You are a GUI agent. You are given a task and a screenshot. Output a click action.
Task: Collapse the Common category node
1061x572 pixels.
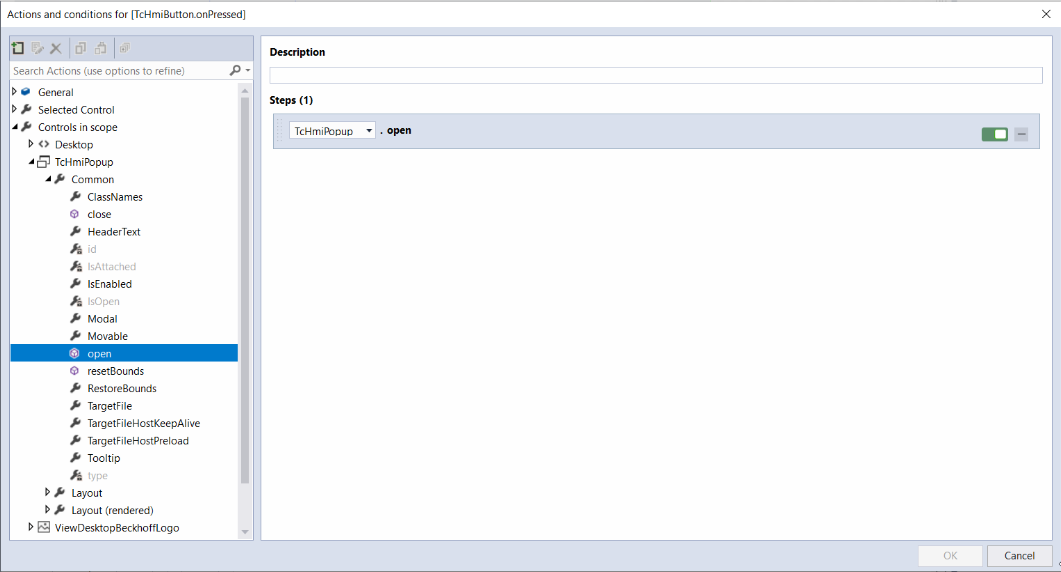coord(47,179)
